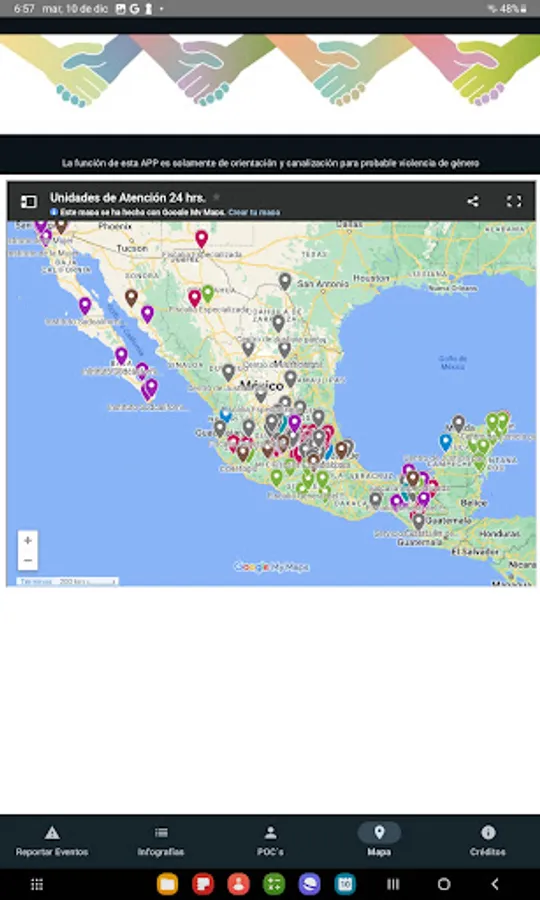
Task: Navigate back with the back arrow
Action: click(495, 884)
